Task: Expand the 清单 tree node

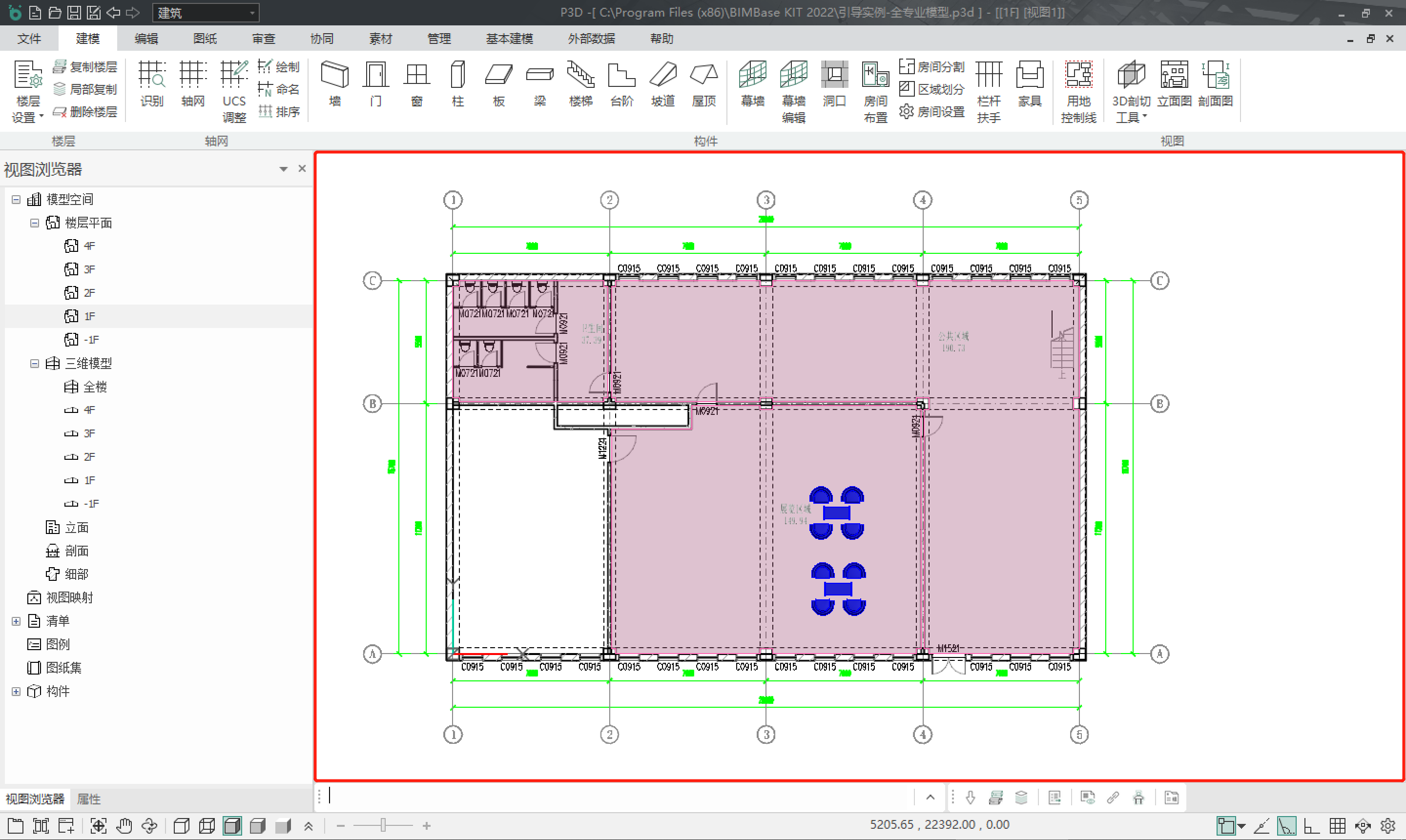Action: point(16,621)
